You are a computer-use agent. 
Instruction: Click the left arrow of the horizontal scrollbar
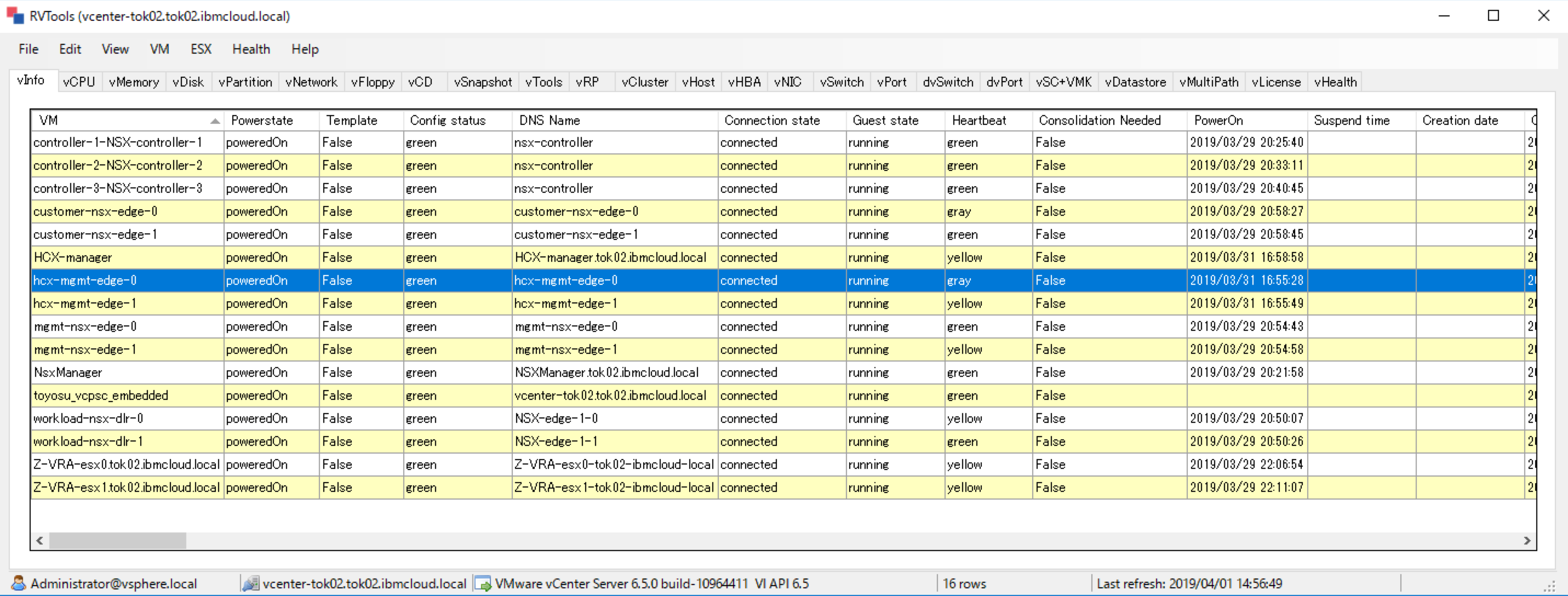pyautogui.click(x=38, y=540)
